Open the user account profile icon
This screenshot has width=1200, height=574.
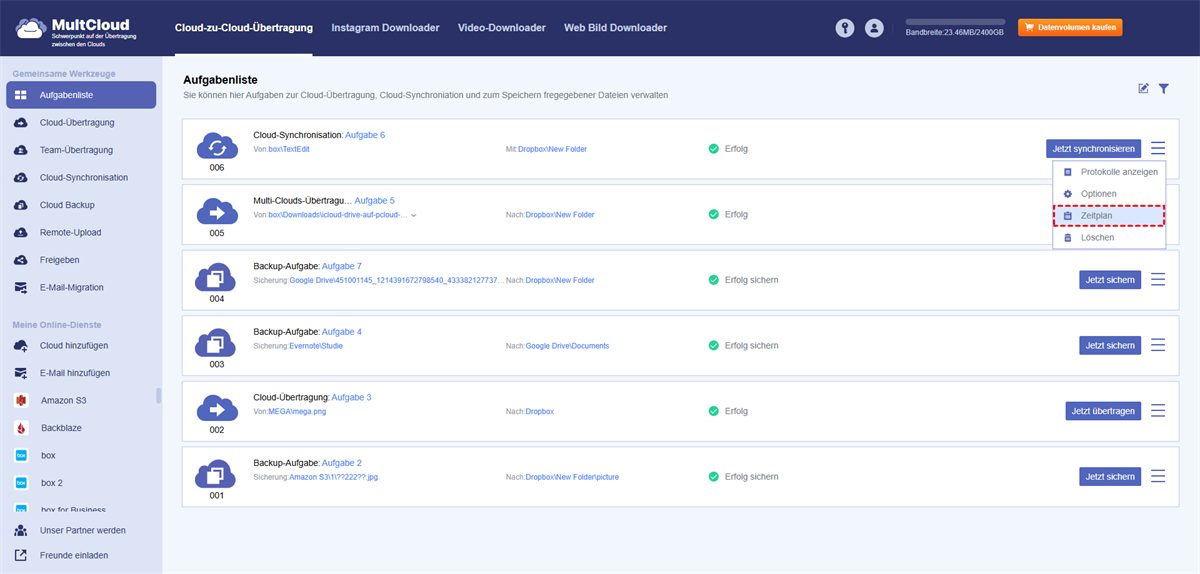(x=875, y=28)
